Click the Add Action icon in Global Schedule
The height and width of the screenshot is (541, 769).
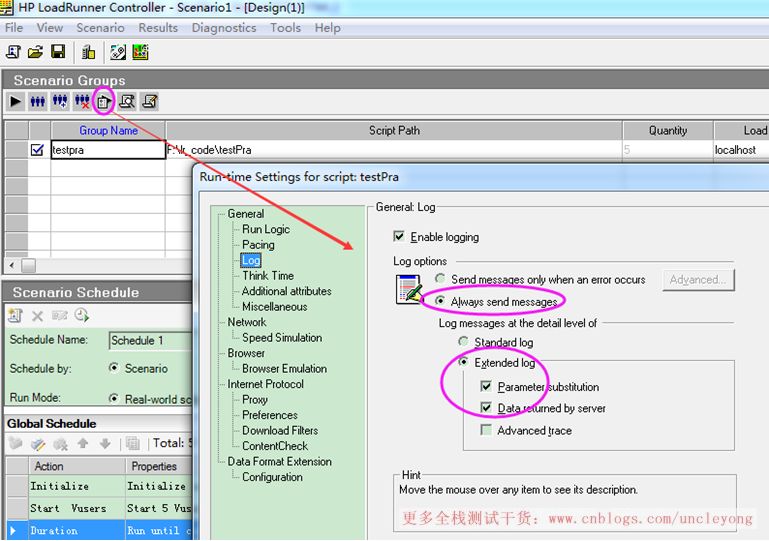tap(16, 444)
